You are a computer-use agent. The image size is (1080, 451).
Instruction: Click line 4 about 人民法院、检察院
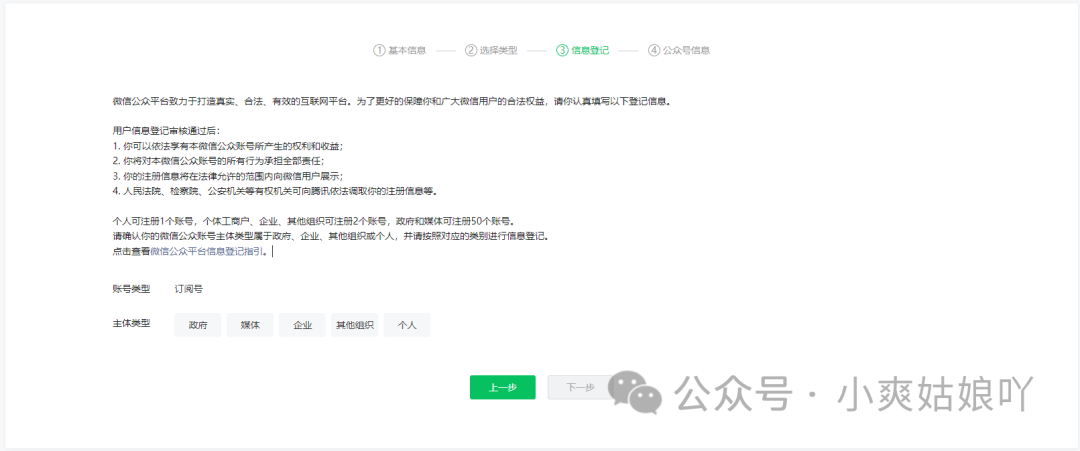pyautogui.click(x=275, y=191)
